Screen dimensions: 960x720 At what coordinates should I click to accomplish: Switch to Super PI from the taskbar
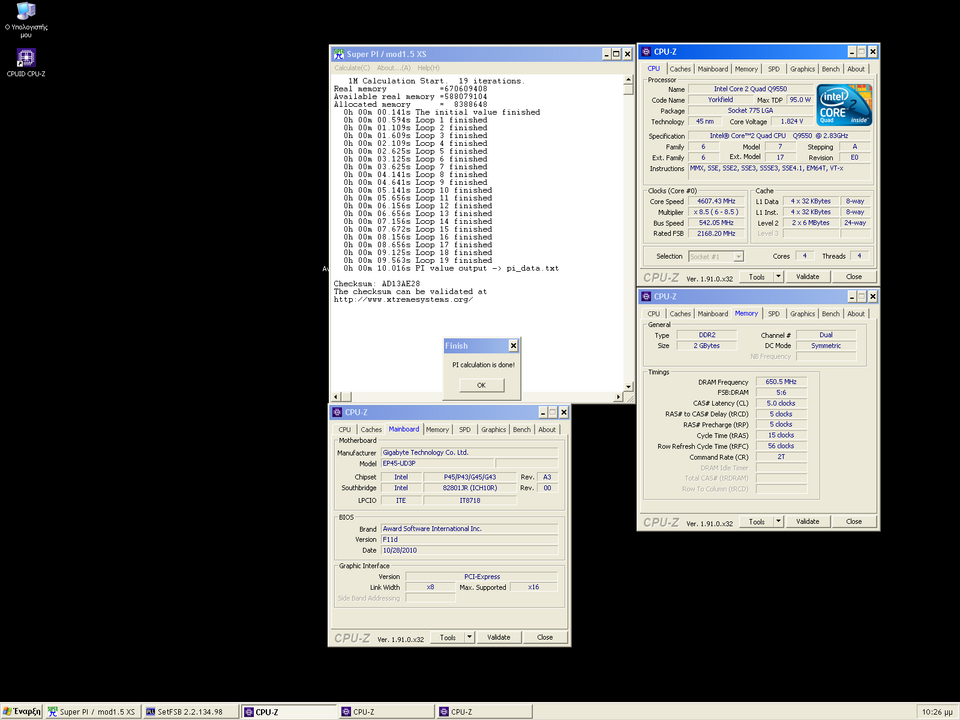[x=92, y=711]
